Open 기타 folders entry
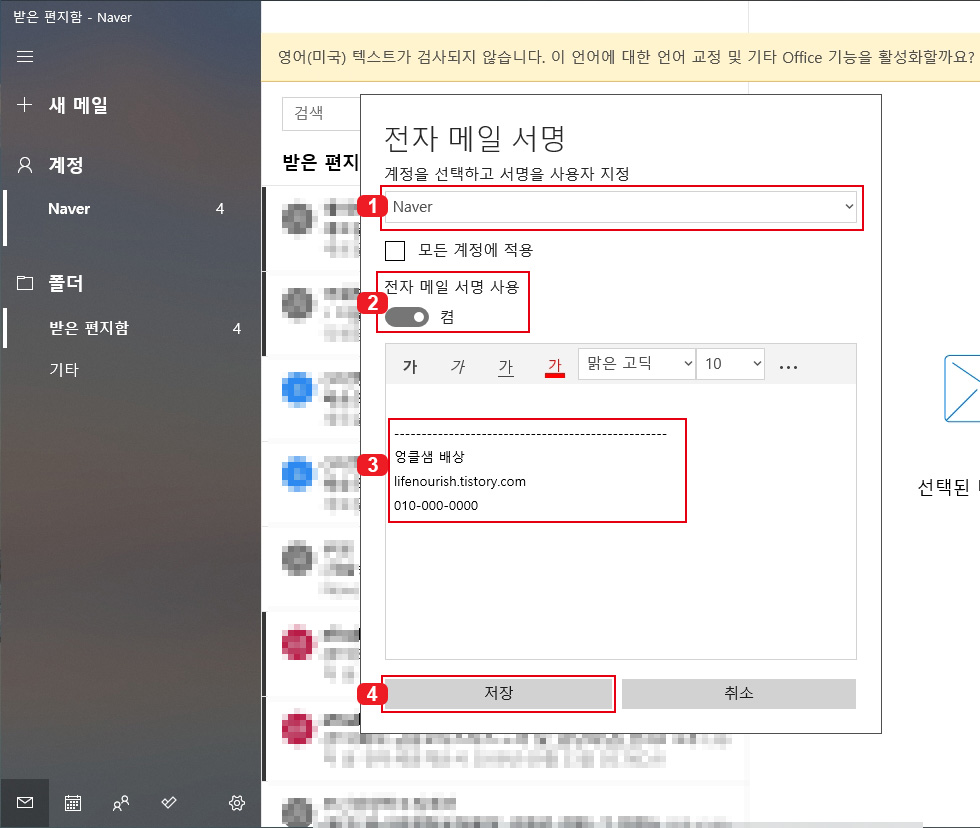Viewport: 980px width, 828px height. click(64, 369)
